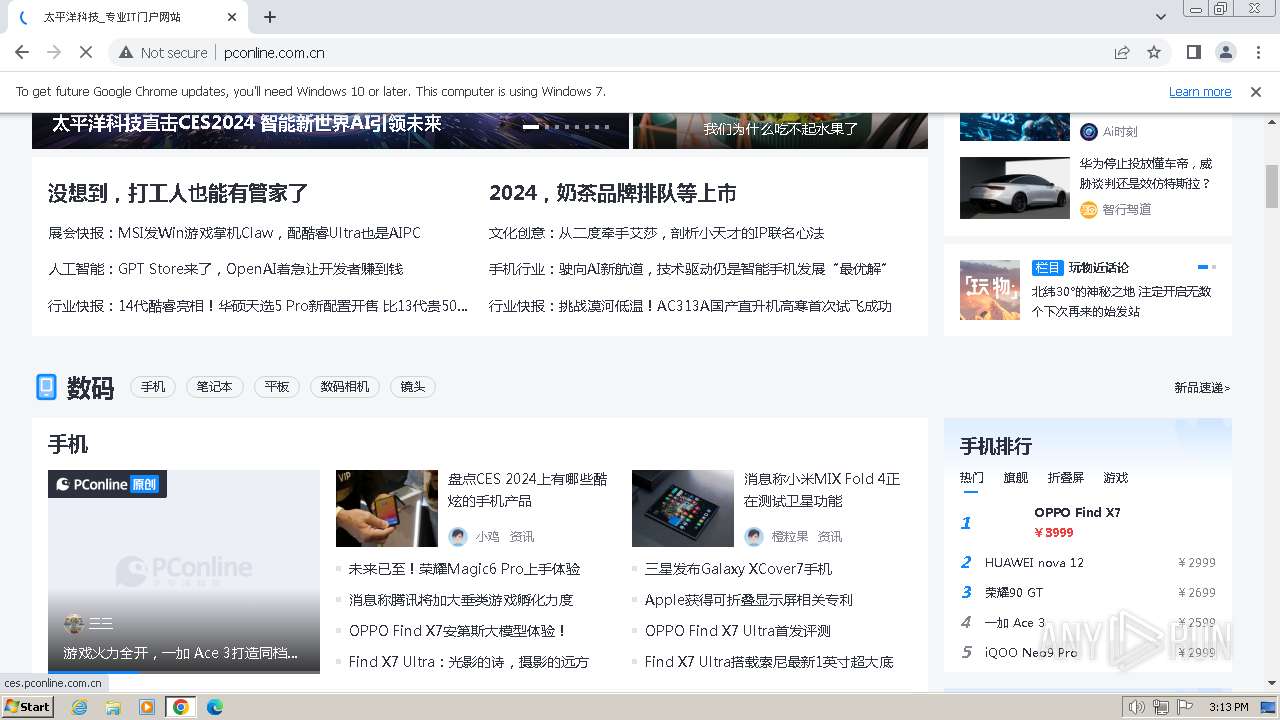Image resolution: width=1280 pixels, height=720 pixels.
Task: Switch ranking to the 游戏 tab
Action: coord(1116,478)
